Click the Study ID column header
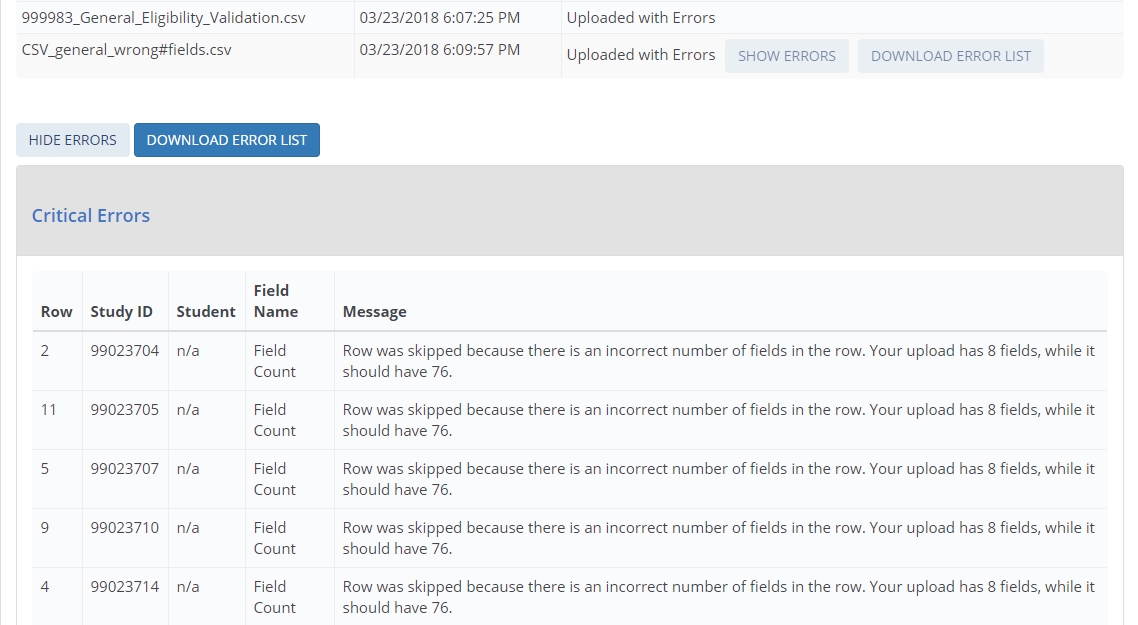 (x=121, y=312)
